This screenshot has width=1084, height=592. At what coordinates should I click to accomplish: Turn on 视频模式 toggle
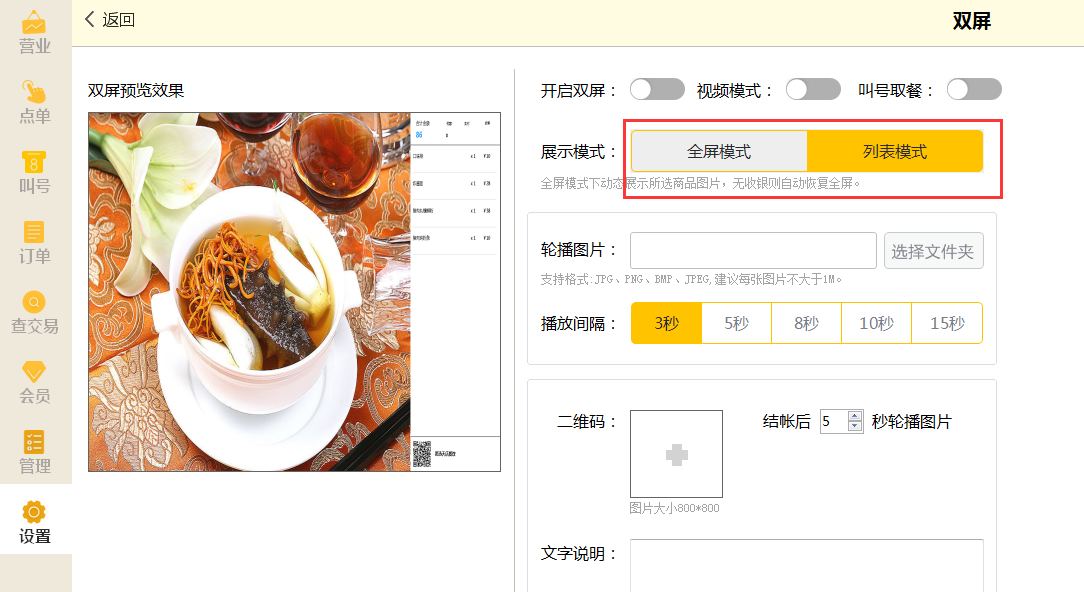click(x=812, y=90)
